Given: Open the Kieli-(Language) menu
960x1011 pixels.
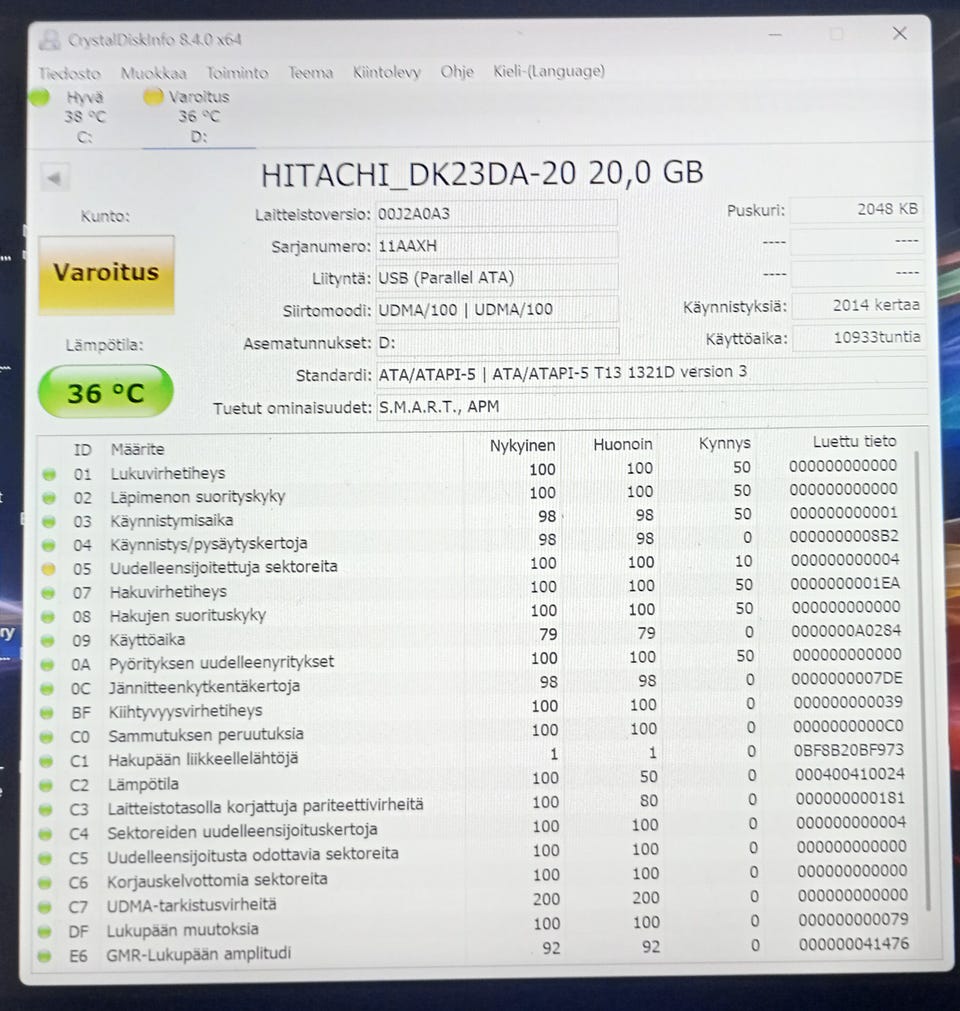Looking at the screenshot, I should (549, 71).
